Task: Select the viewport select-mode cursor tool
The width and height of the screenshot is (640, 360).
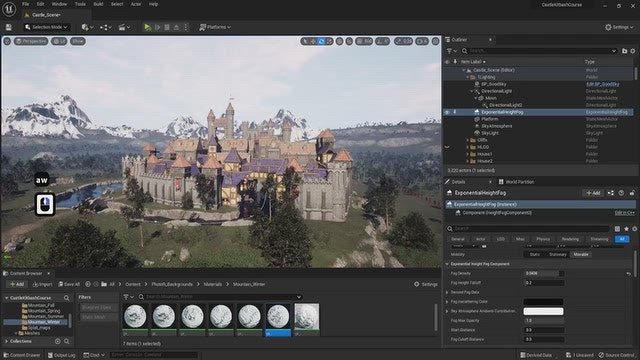Action: point(305,41)
